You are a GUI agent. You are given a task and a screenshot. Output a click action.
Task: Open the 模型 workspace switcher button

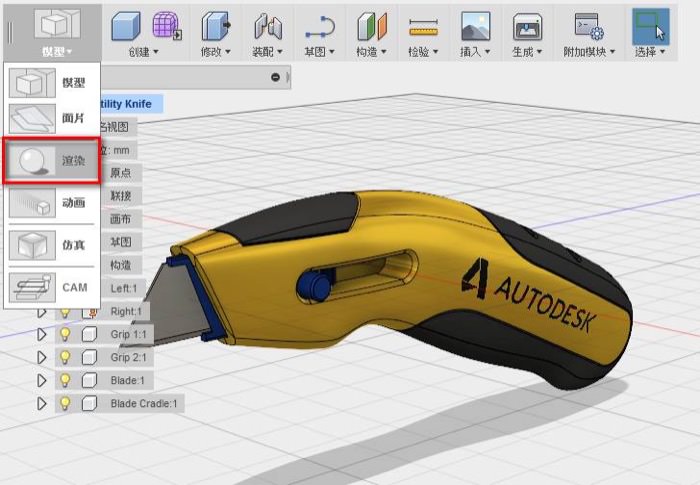pyautogui.click(x=53, y=33)
